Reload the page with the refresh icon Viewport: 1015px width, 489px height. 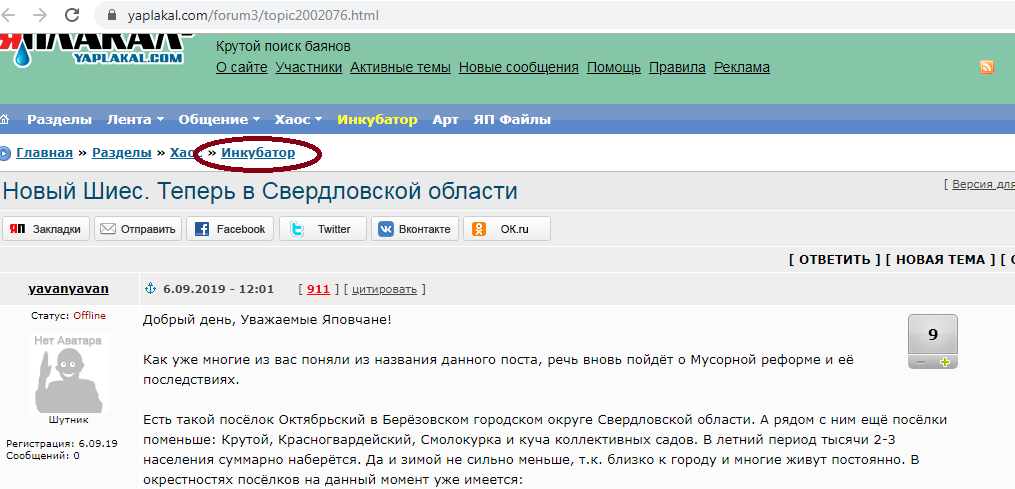coord(72,14)
